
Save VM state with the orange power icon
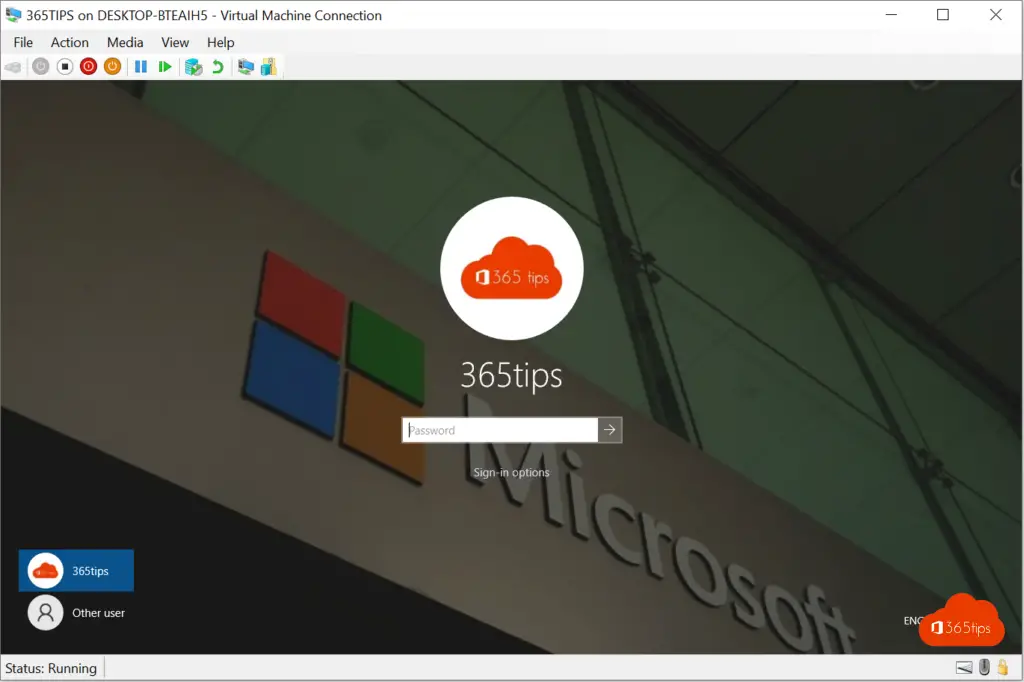click(112, 67)
